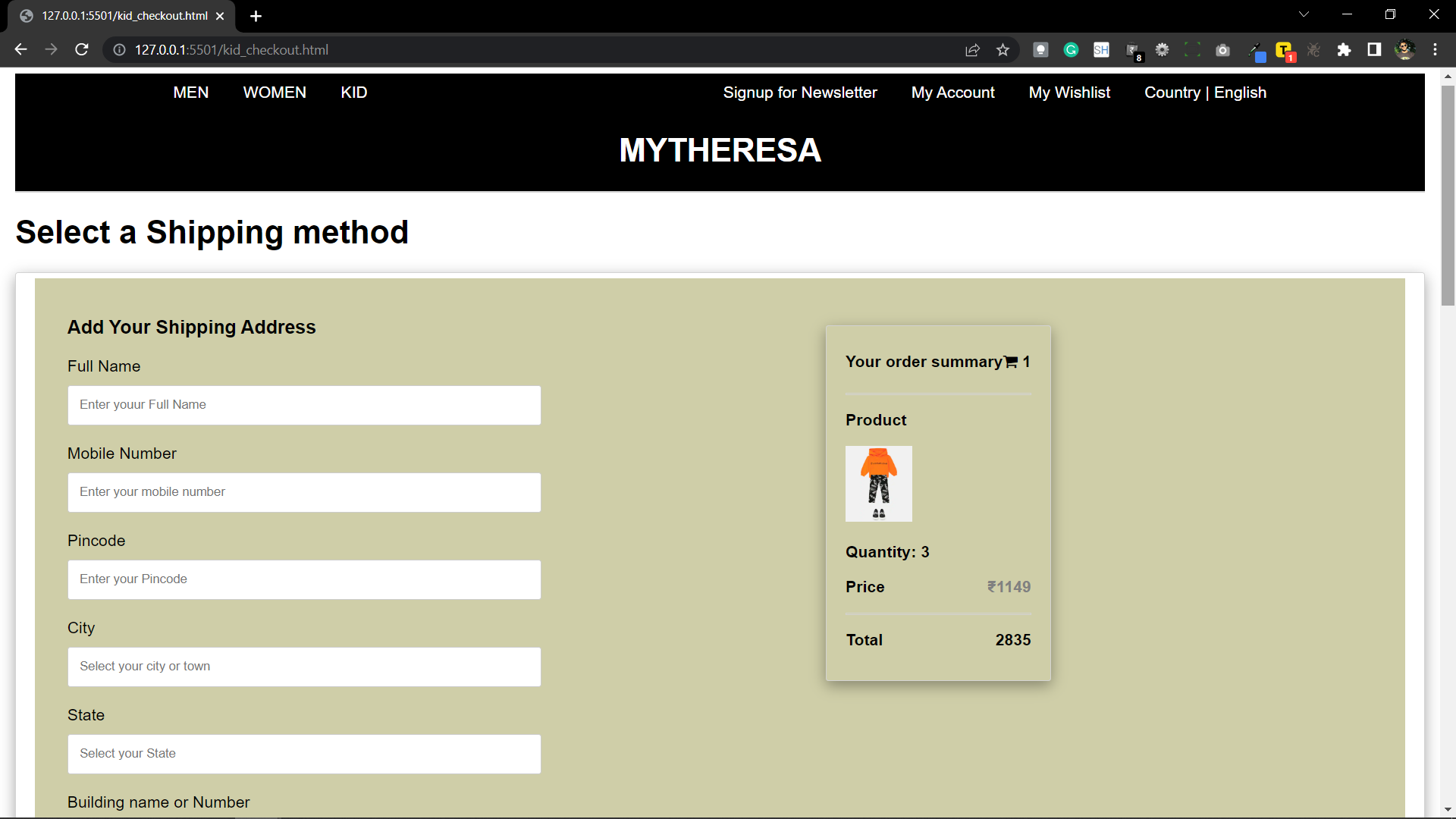Click the cart icon in the order summary
This screenshot has width=1456, height=819.
[x=1011, y=362]
